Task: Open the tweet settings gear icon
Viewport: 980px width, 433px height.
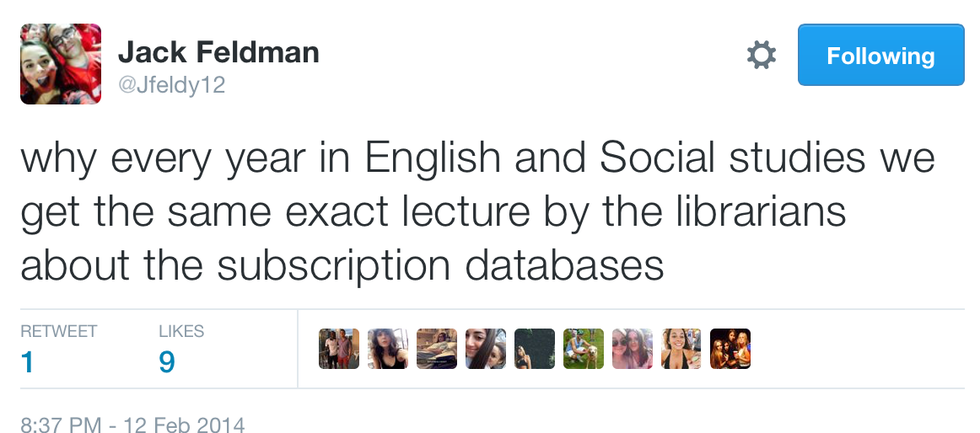Action: click(762, 55)
